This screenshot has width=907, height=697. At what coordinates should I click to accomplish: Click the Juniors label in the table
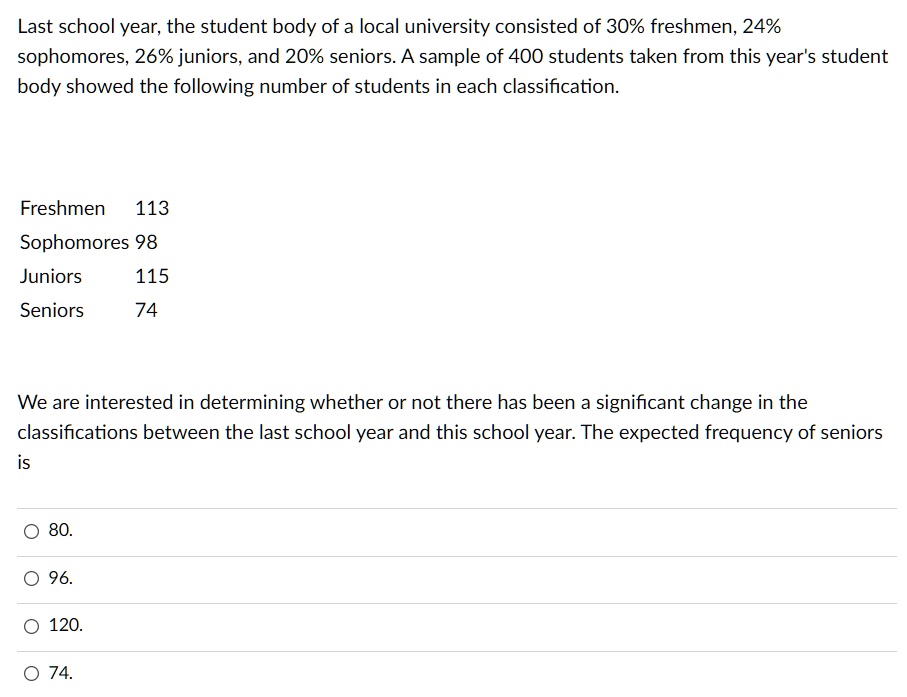pyautogui.click(x=50, y=276)
